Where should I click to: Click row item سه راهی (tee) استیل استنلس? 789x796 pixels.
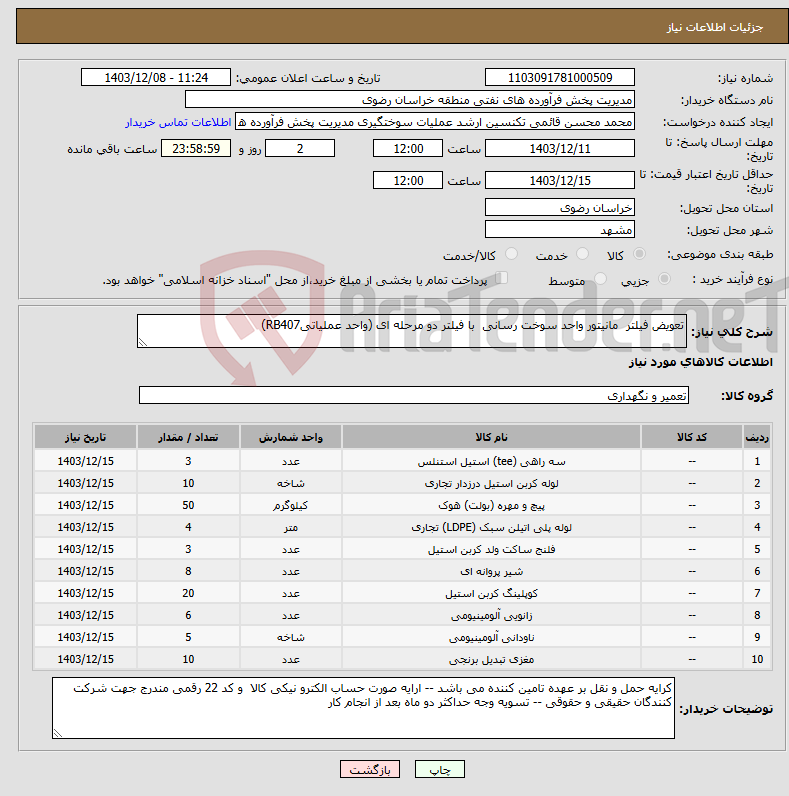pos(491,461)
